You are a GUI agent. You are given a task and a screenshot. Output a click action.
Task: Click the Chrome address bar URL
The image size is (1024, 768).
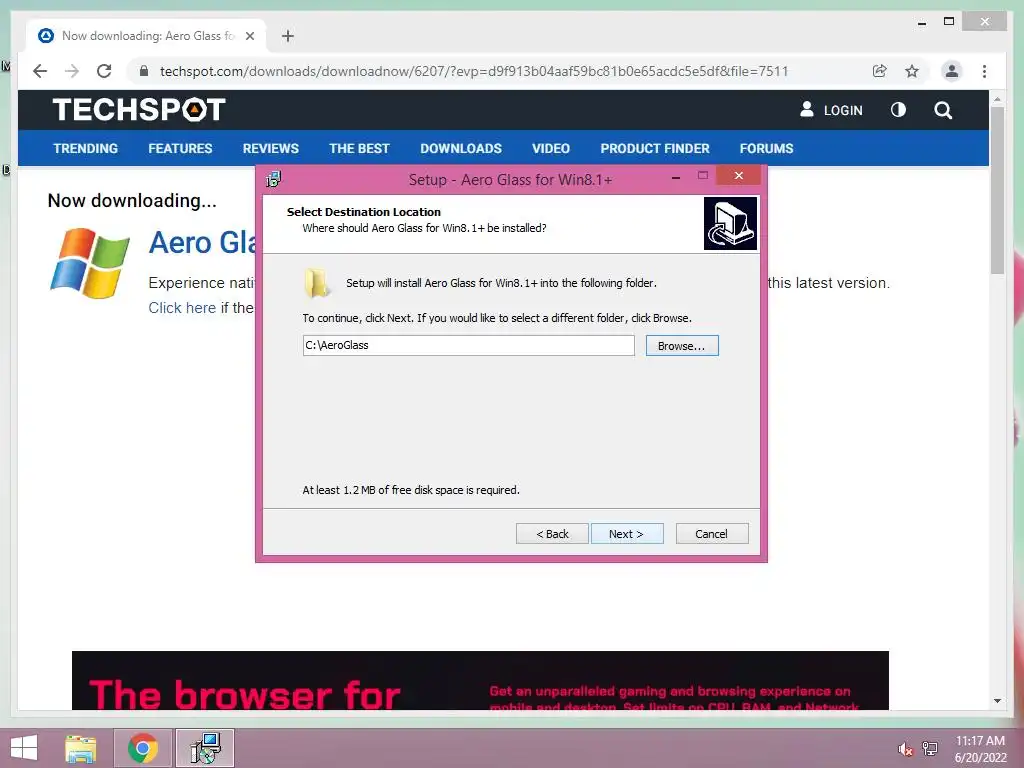[473, 71]
